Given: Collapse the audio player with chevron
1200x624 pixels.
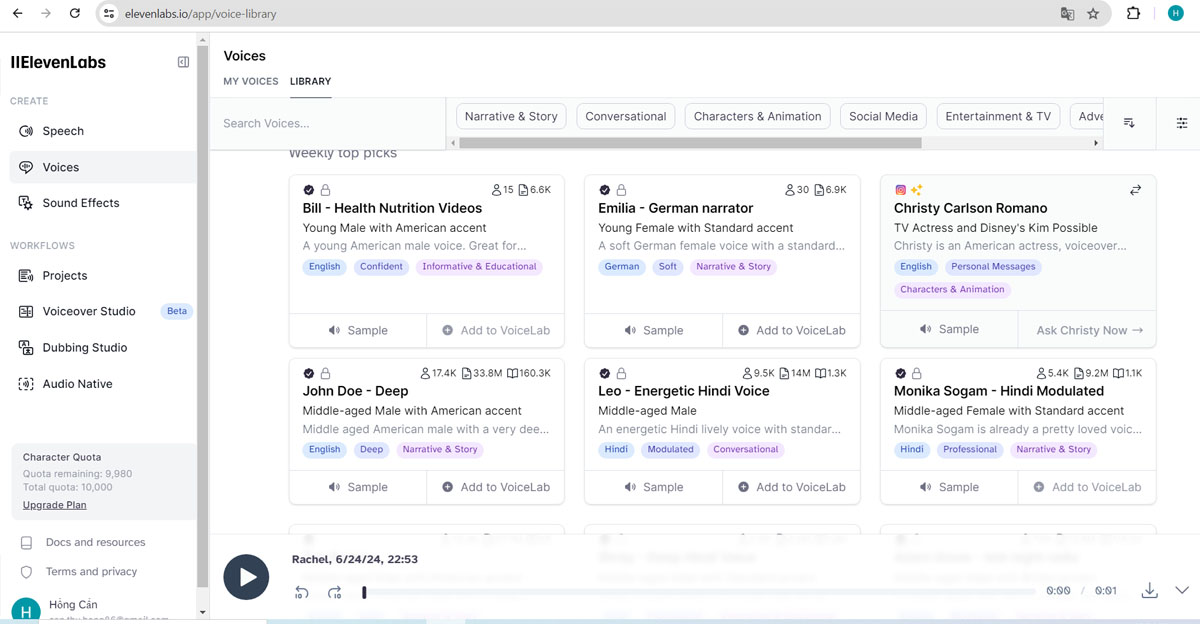Looking at the screenshot, I should [1181, 590].
